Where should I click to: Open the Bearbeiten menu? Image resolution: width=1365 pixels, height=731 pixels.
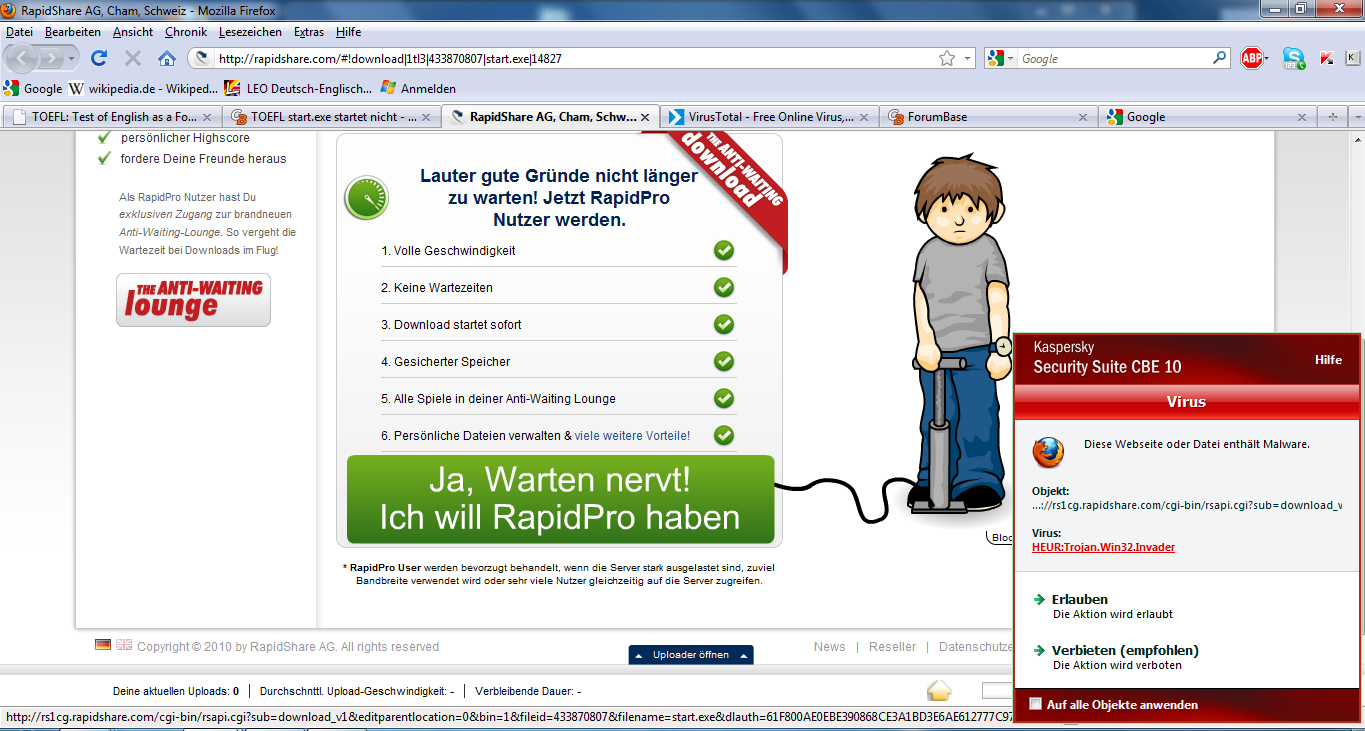tap(73, 32)
